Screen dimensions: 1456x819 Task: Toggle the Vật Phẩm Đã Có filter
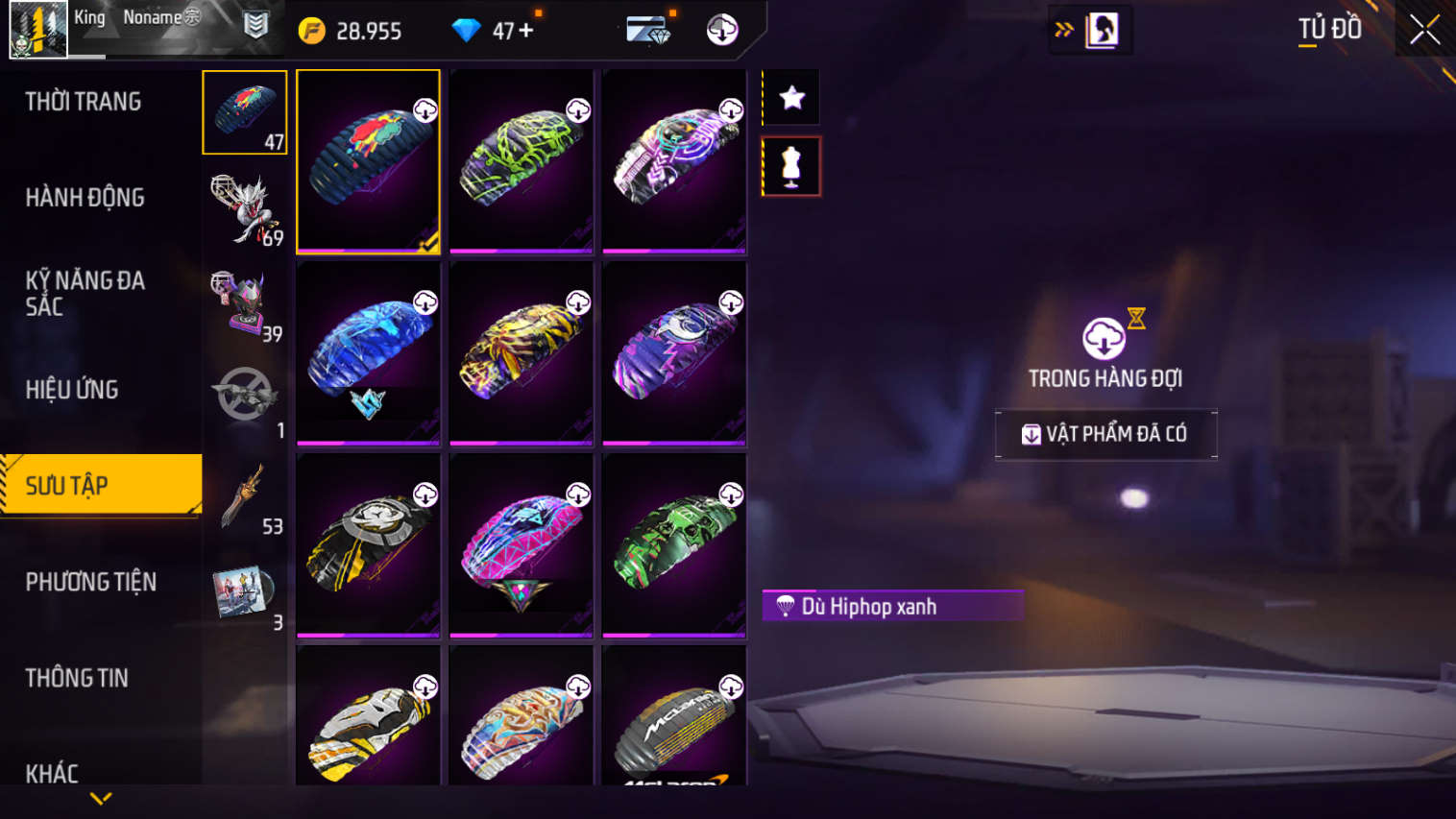point(1106,435)
